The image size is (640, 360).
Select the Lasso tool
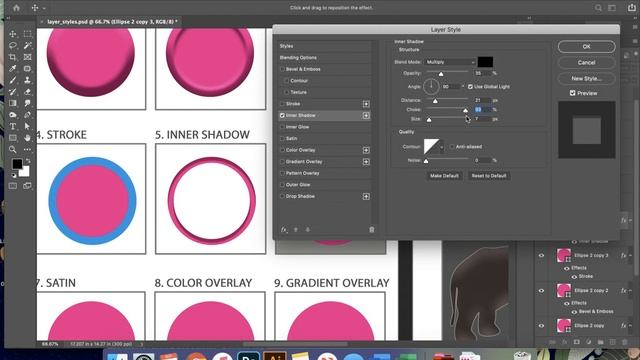point(13,45)
